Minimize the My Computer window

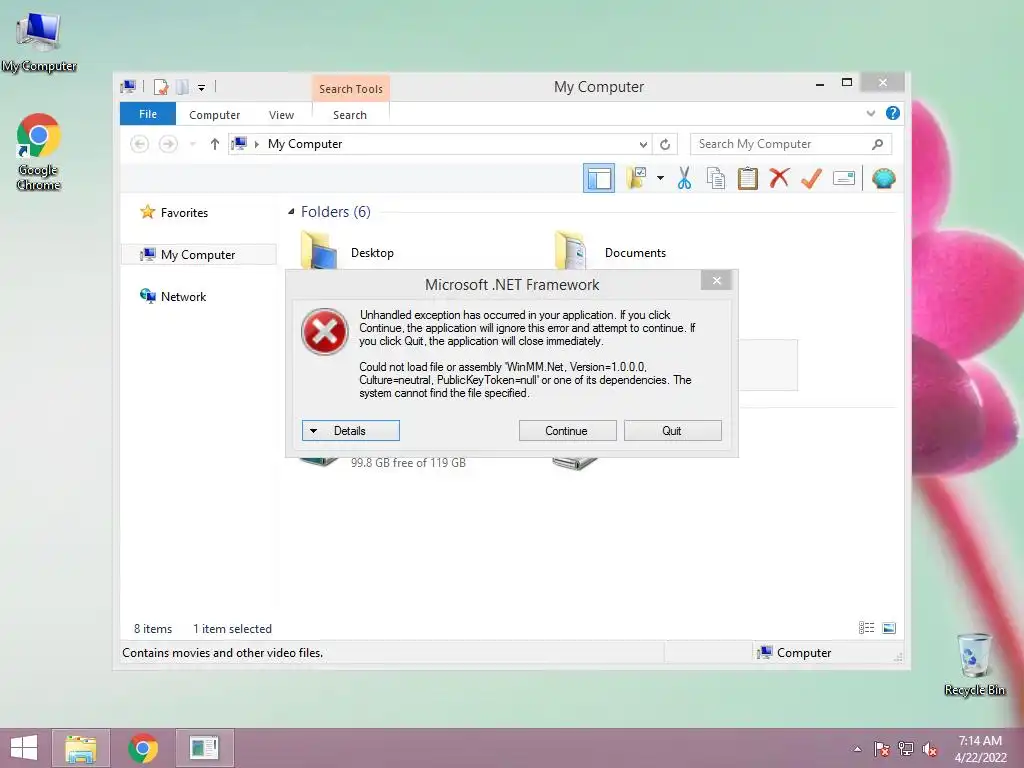820,84
